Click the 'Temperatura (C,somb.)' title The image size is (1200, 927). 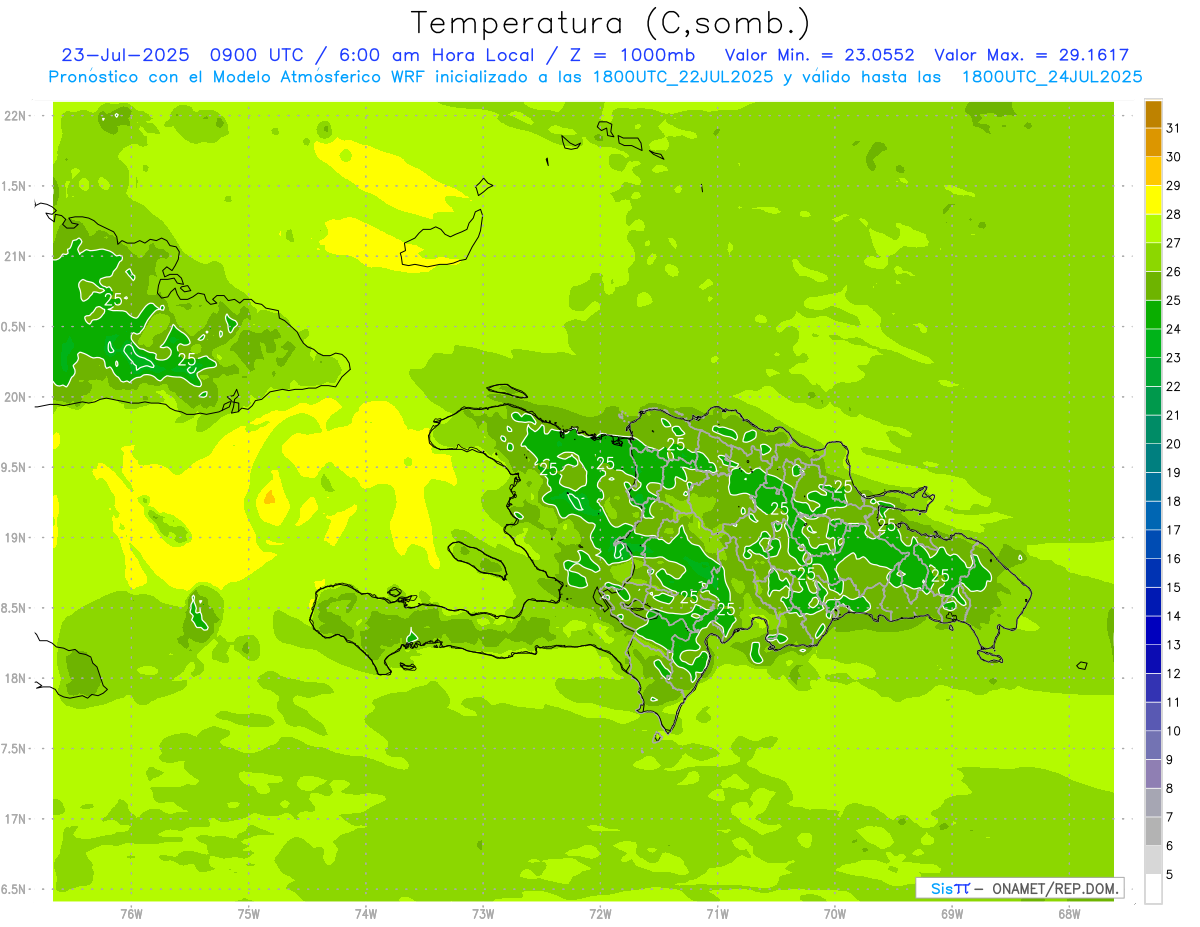point(611,24)
